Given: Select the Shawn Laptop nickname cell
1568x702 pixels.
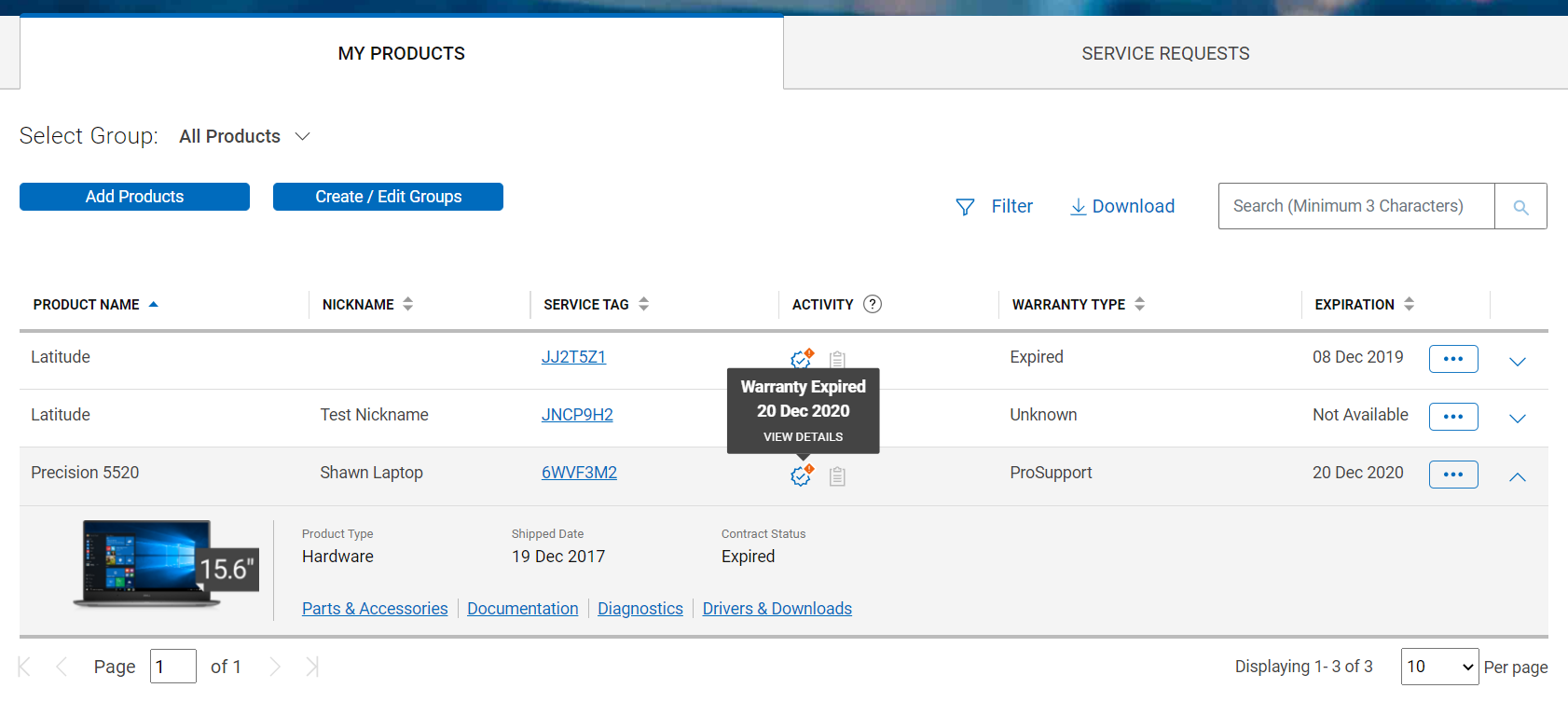Looking at the screenshot, I should [372, 473].
